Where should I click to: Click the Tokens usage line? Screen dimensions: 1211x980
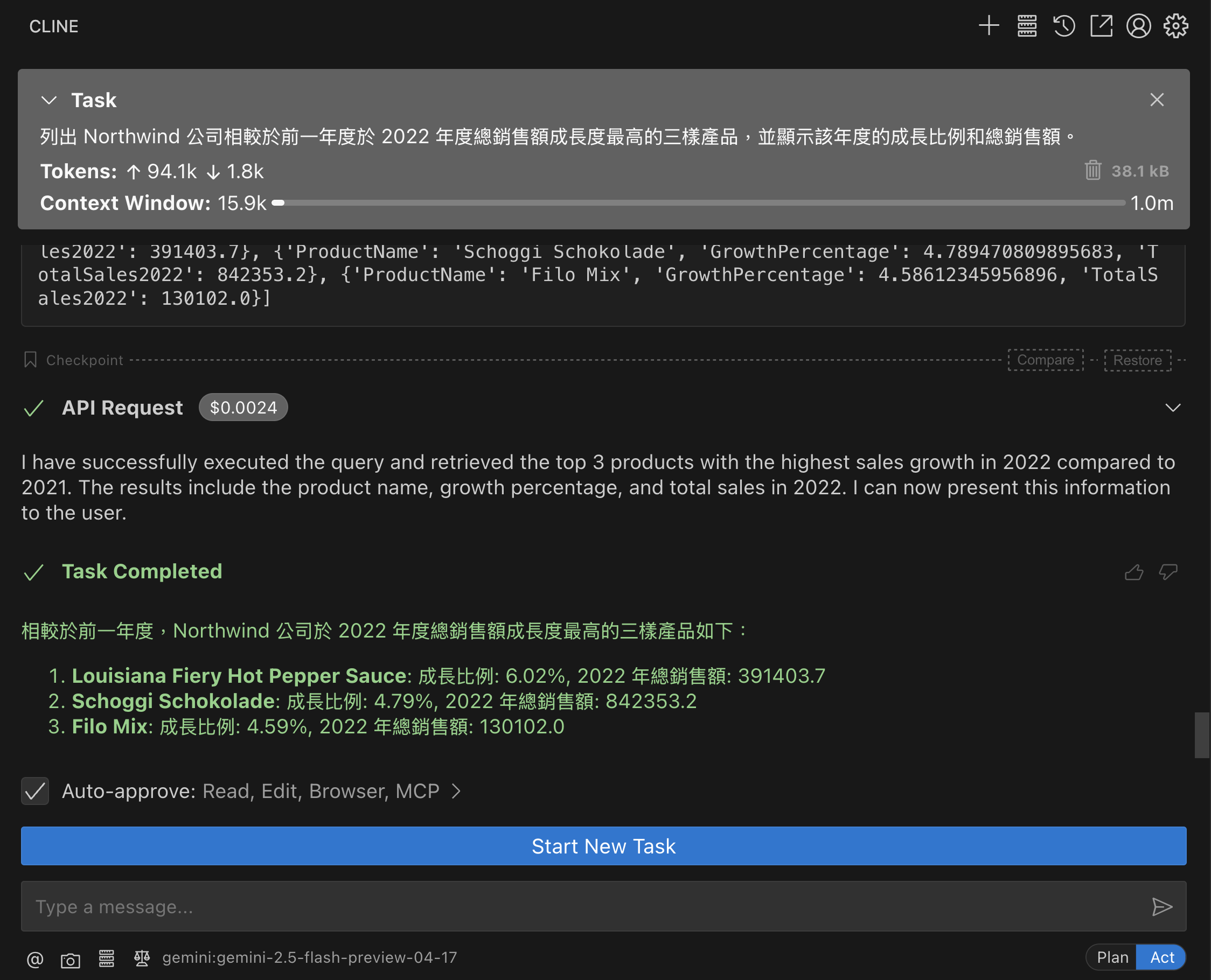(152, 171)
